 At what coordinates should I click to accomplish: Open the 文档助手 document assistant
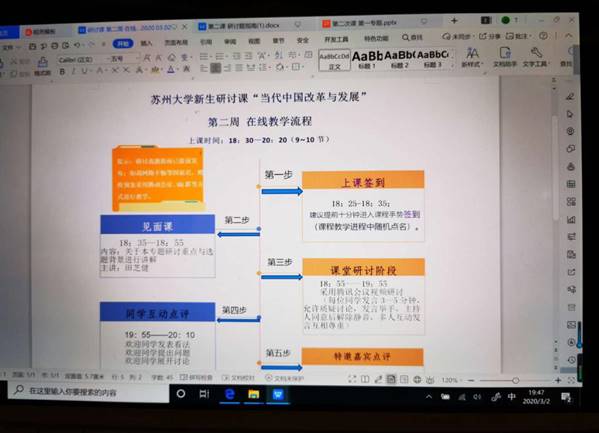[x=505, y=57]
